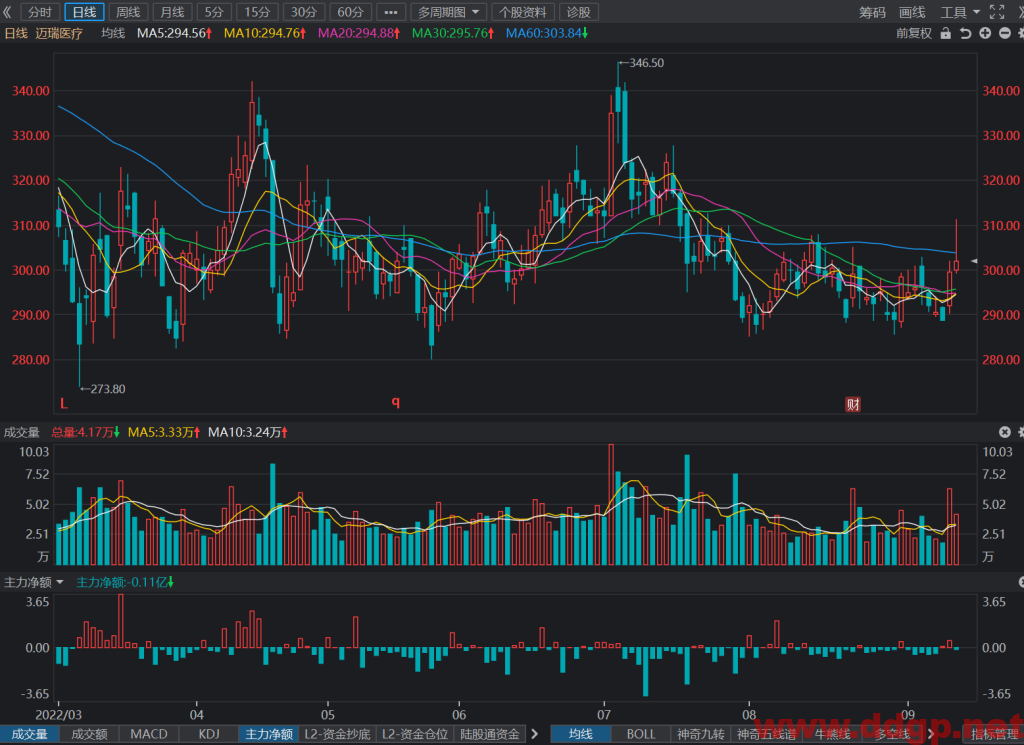Image resolution: width=1024 pixels, height=745 pixels.
Task: Switch to 30分 period
Action: pyautogui.click(x=304, y=12)
